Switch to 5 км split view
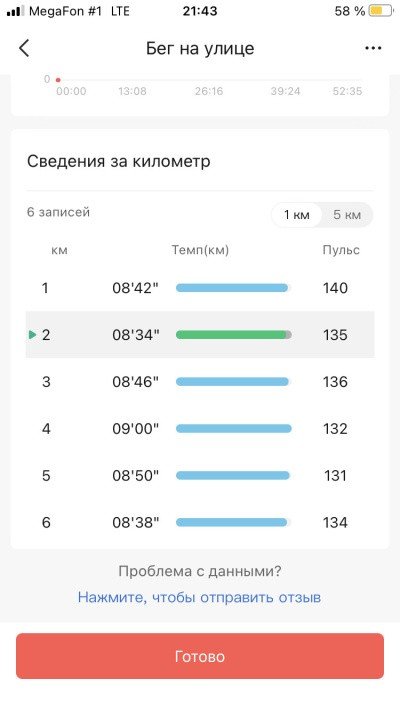The height and width of the screenshot is (711, 400). pos(347,214)
